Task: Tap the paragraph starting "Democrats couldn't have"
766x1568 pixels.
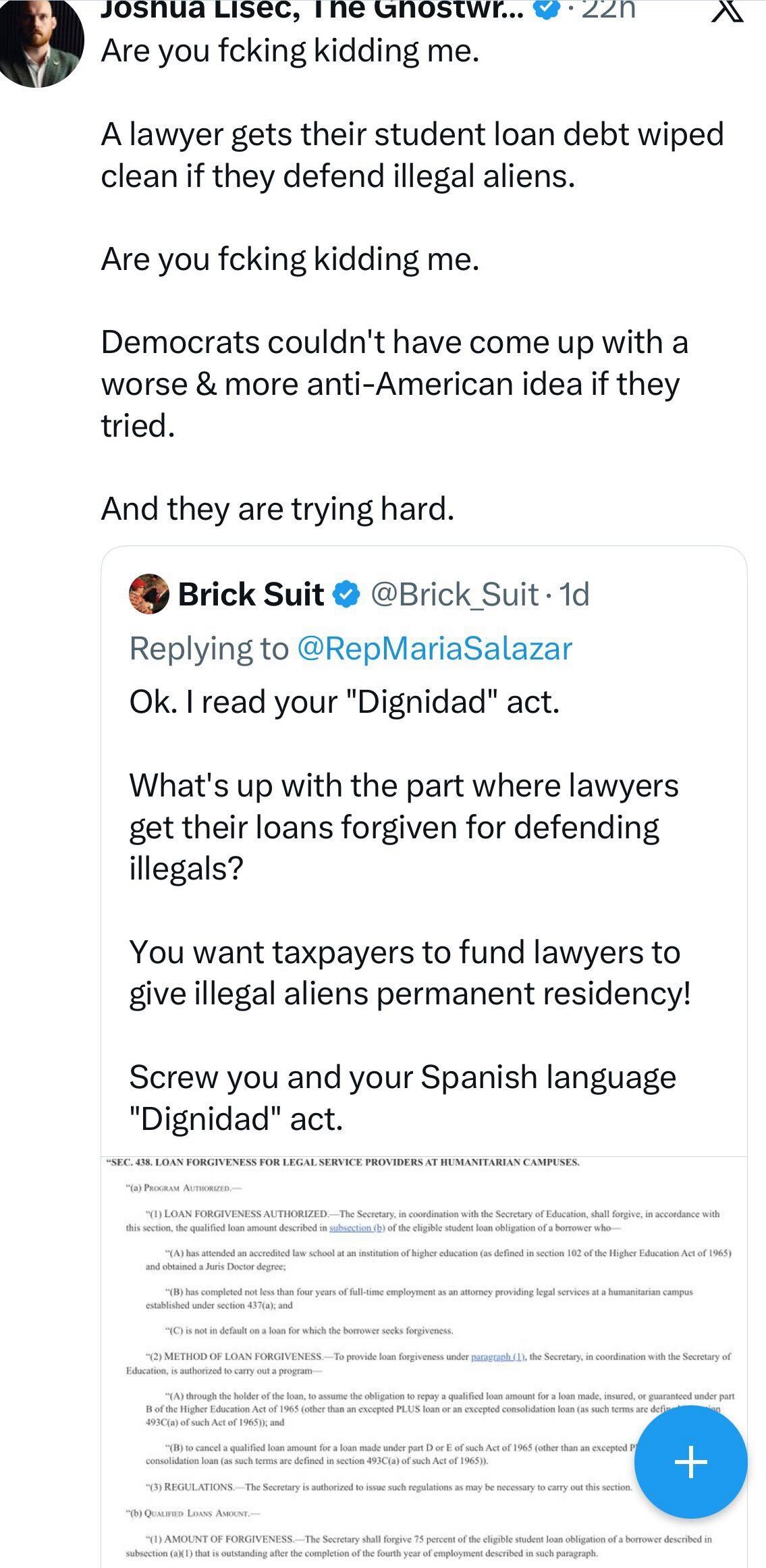Action: tap(394, 383)
